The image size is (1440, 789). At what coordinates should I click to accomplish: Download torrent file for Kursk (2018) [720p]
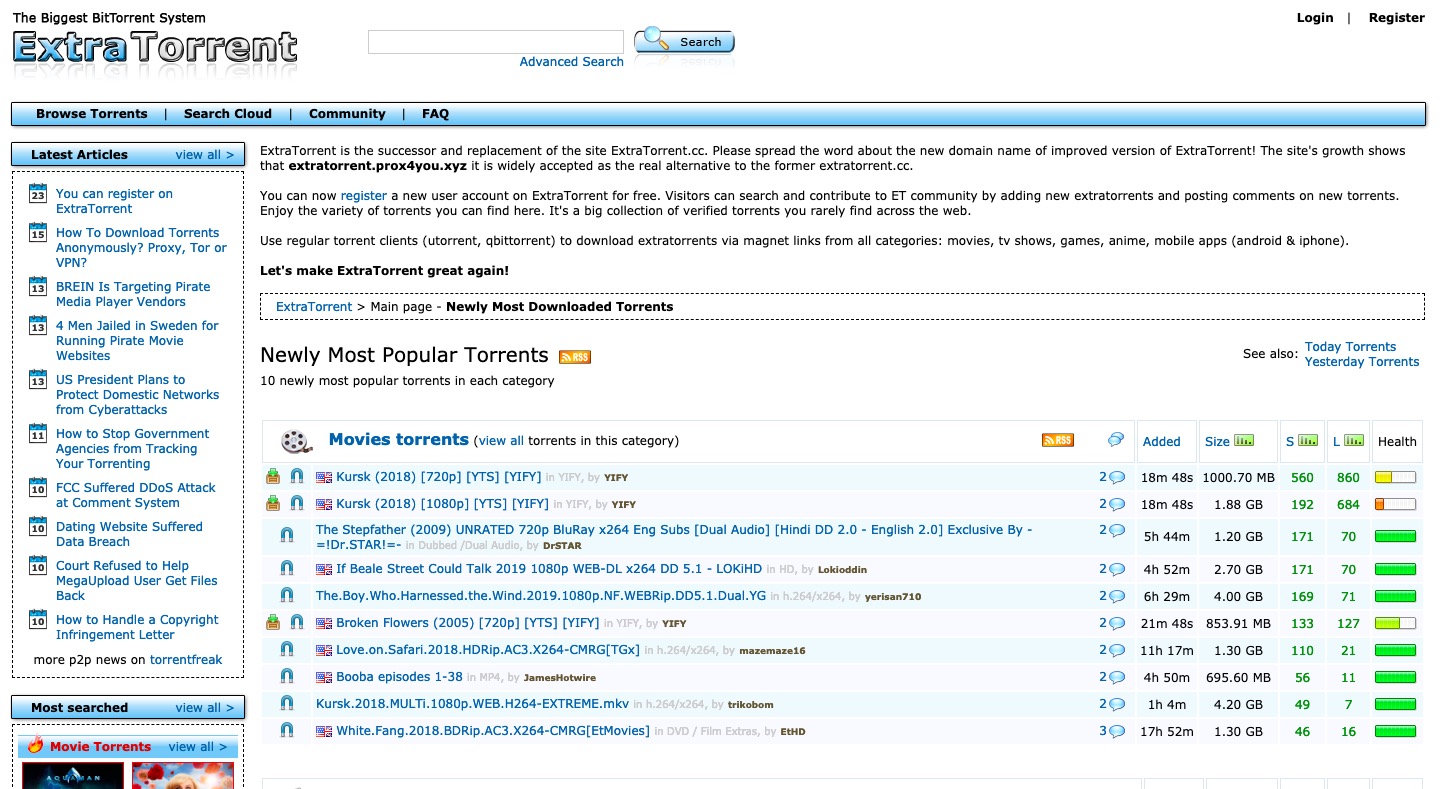coord(273,477)
